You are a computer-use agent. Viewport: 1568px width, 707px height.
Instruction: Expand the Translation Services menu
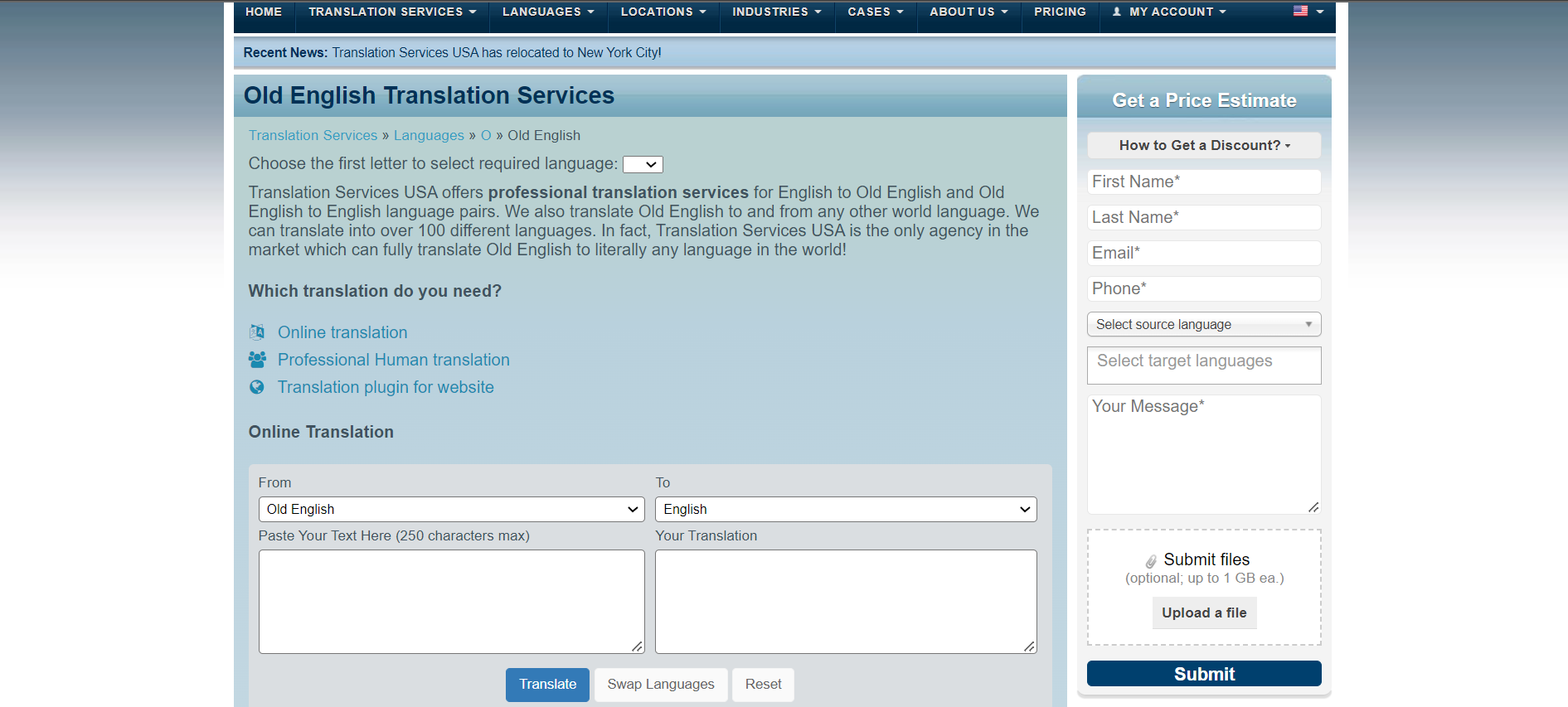(x=392, y=12)
